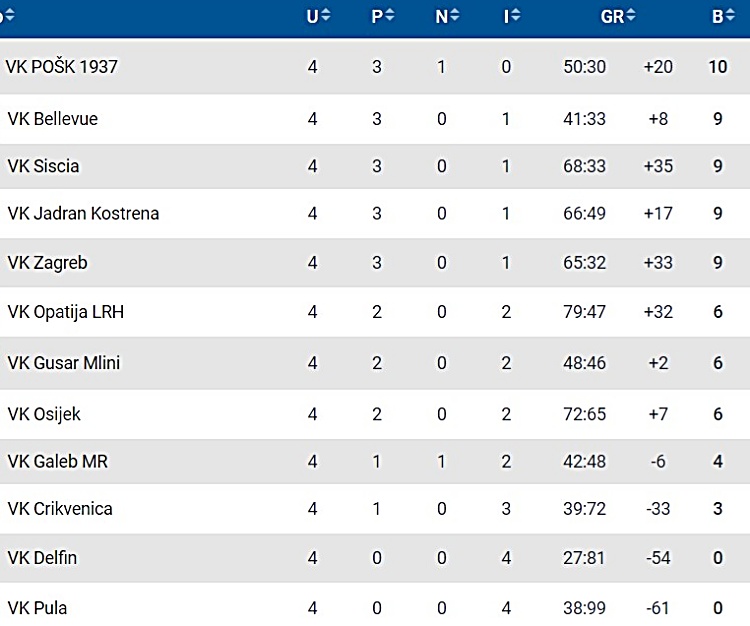Click VK Crikvenica in the table
This screenshot has height=626, width=750.
(x=60, y=509)
